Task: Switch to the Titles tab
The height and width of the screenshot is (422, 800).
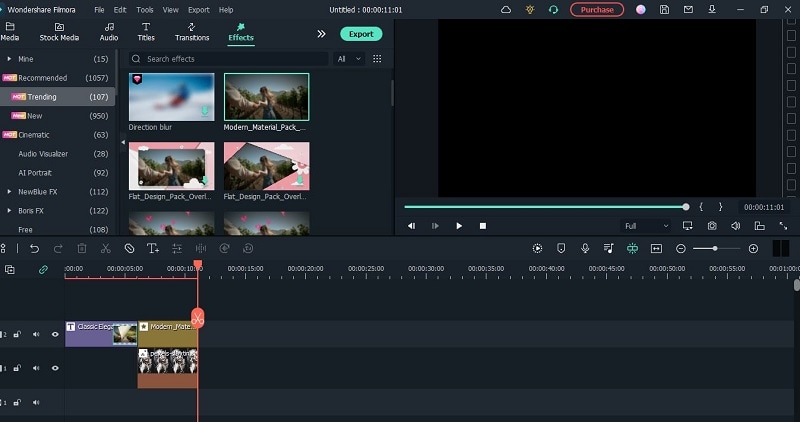Action: pyautogui.click(x=146, y=32)
